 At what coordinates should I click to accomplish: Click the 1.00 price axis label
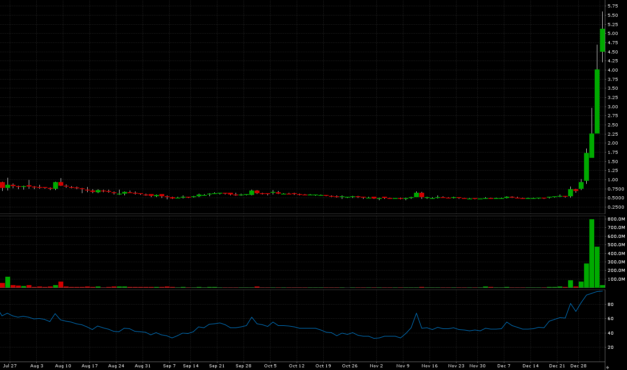pyautogui.click(x=613, y=180)
